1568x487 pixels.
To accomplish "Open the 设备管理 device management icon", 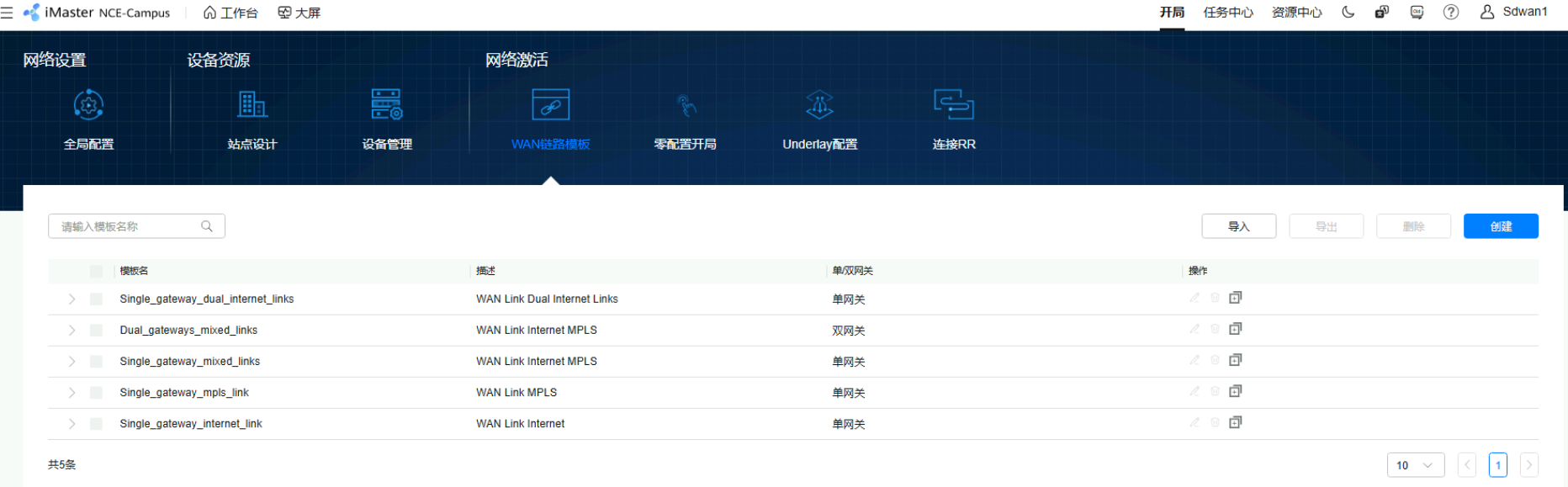I will point(387,105).
